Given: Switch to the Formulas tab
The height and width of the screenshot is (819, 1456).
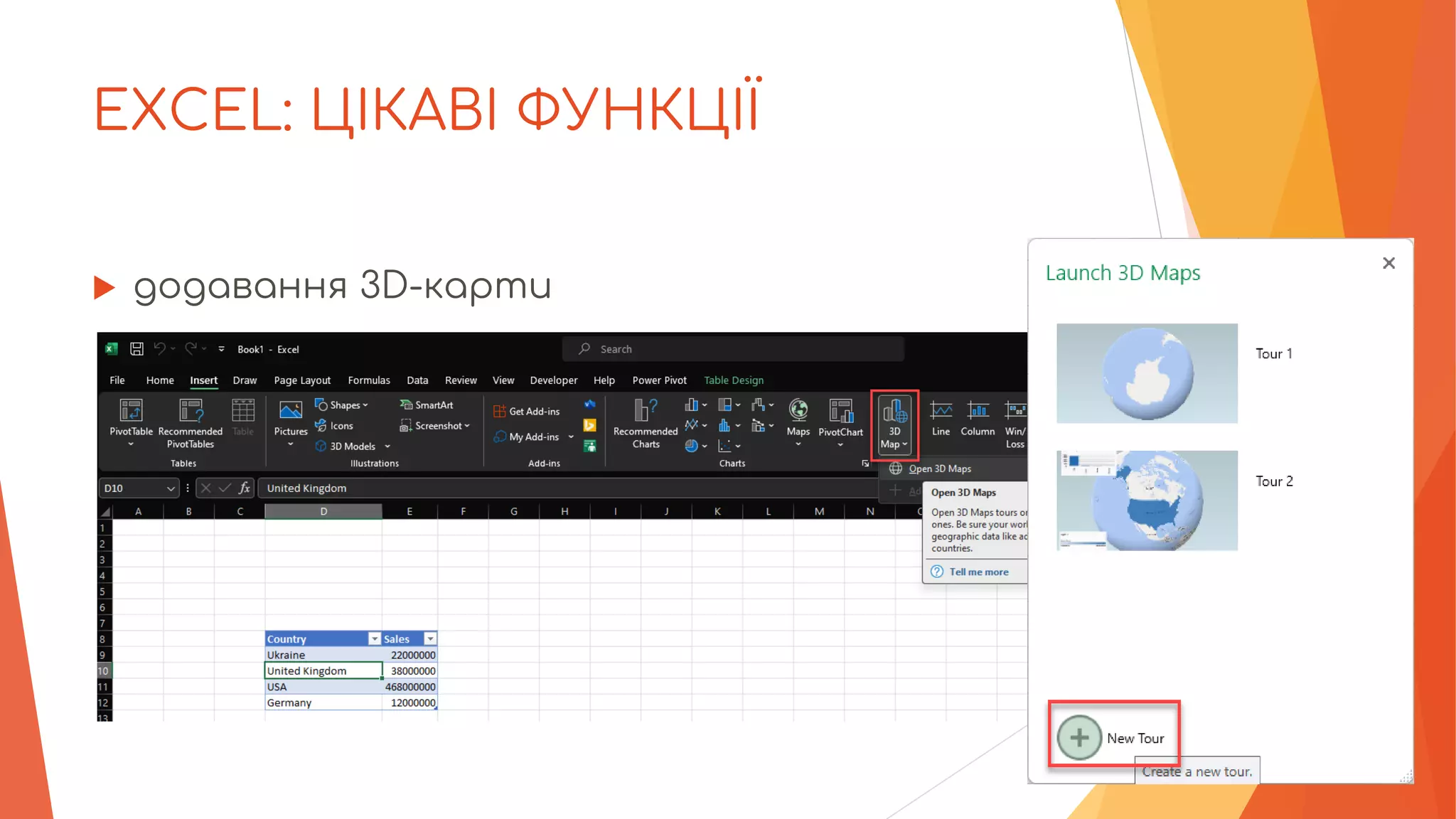Looking at the screenshot, I should tap(369, 380).
